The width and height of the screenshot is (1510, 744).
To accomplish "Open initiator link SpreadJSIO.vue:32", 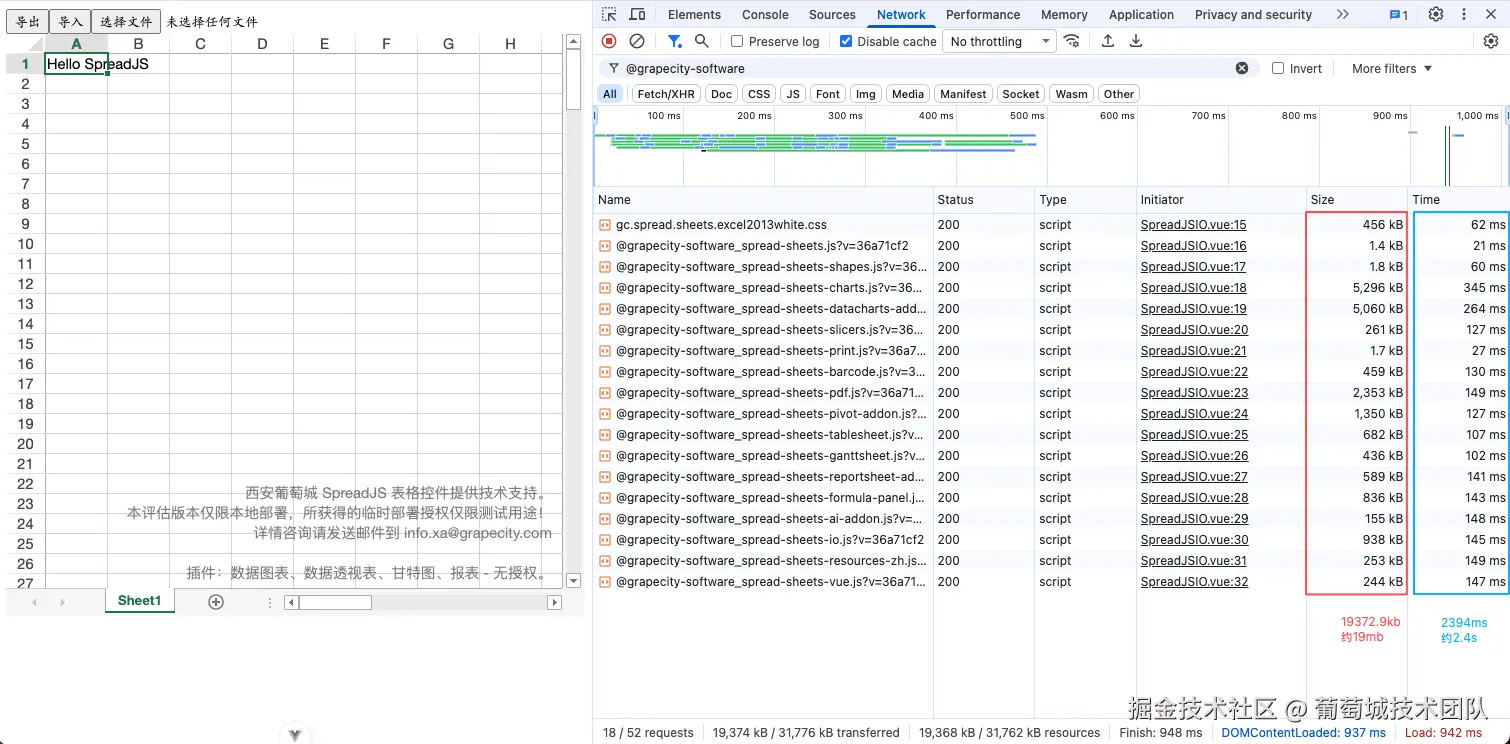I will [1194, 582].
